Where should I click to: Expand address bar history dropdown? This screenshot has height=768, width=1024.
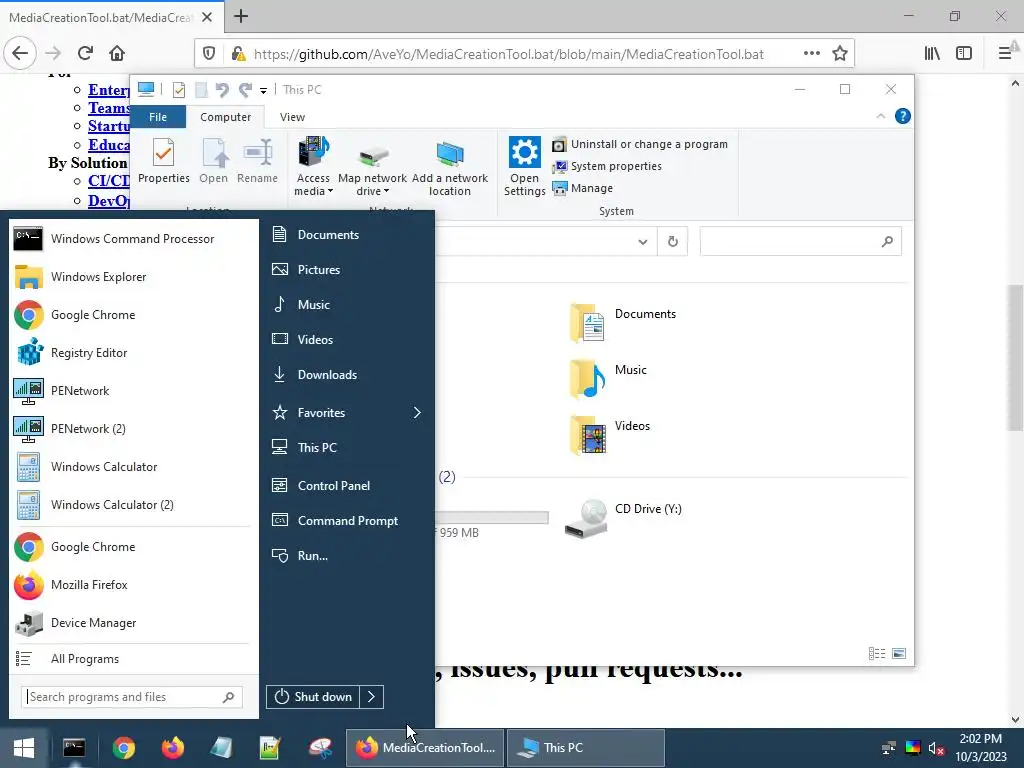pyautogui.click(x=643, y=242)
